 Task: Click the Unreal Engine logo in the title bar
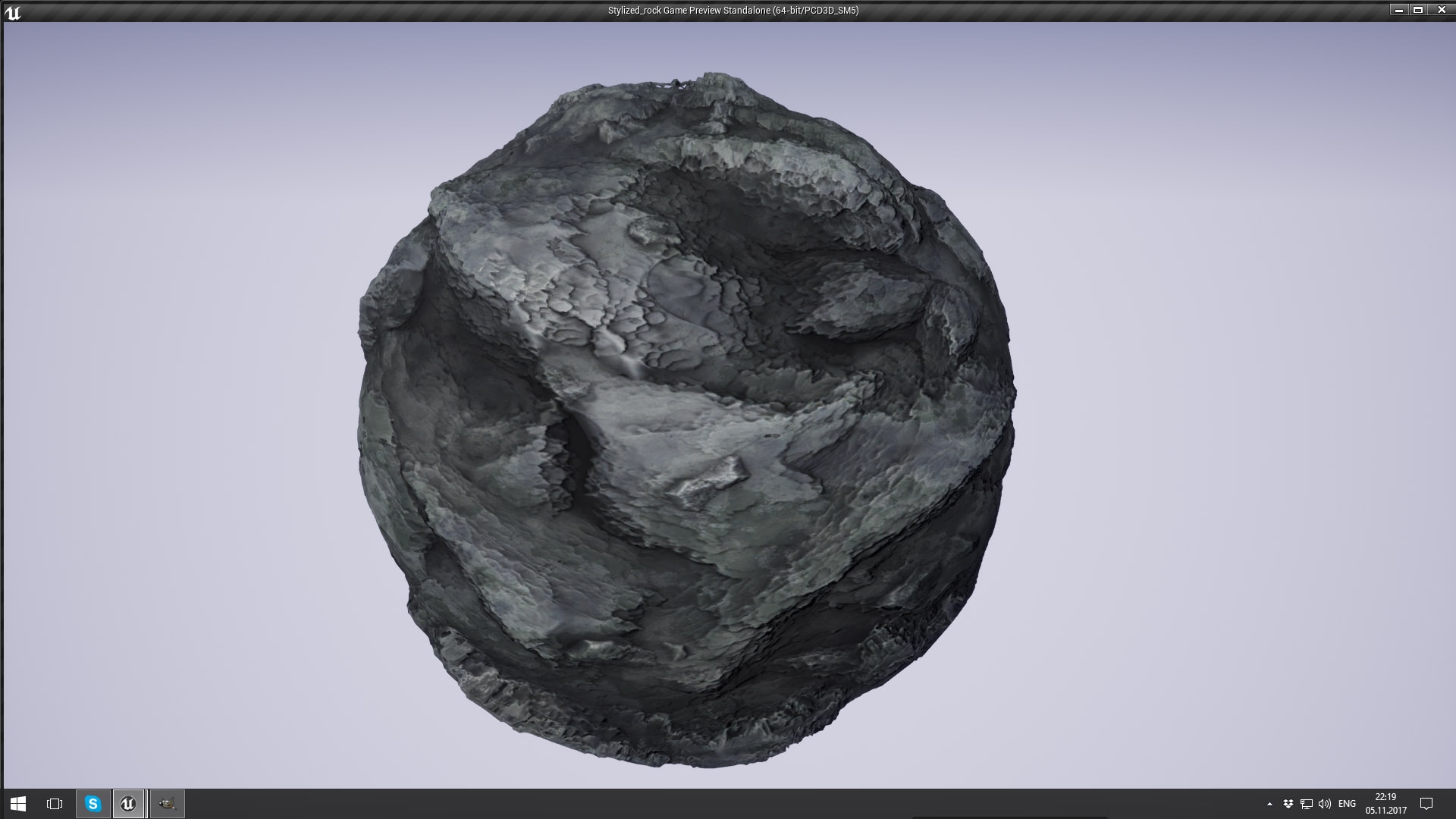pyautogui.click(x=12, y=10)
